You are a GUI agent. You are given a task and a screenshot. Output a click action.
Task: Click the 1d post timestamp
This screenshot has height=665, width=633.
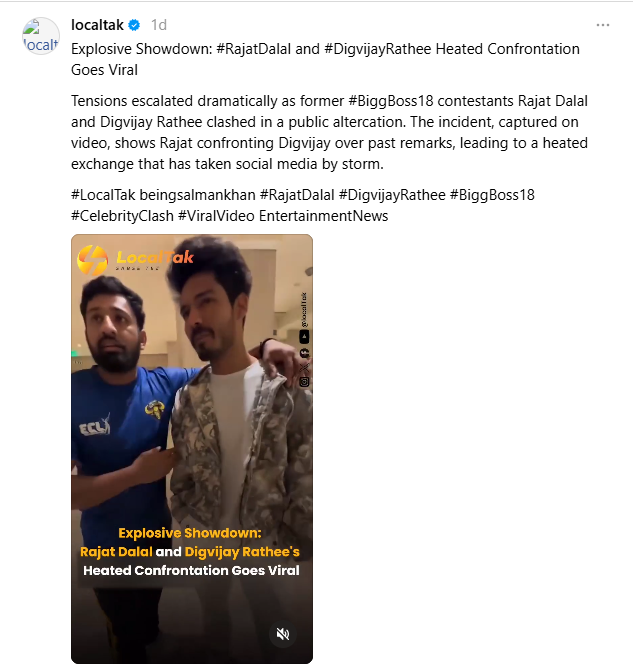point(159,25)
